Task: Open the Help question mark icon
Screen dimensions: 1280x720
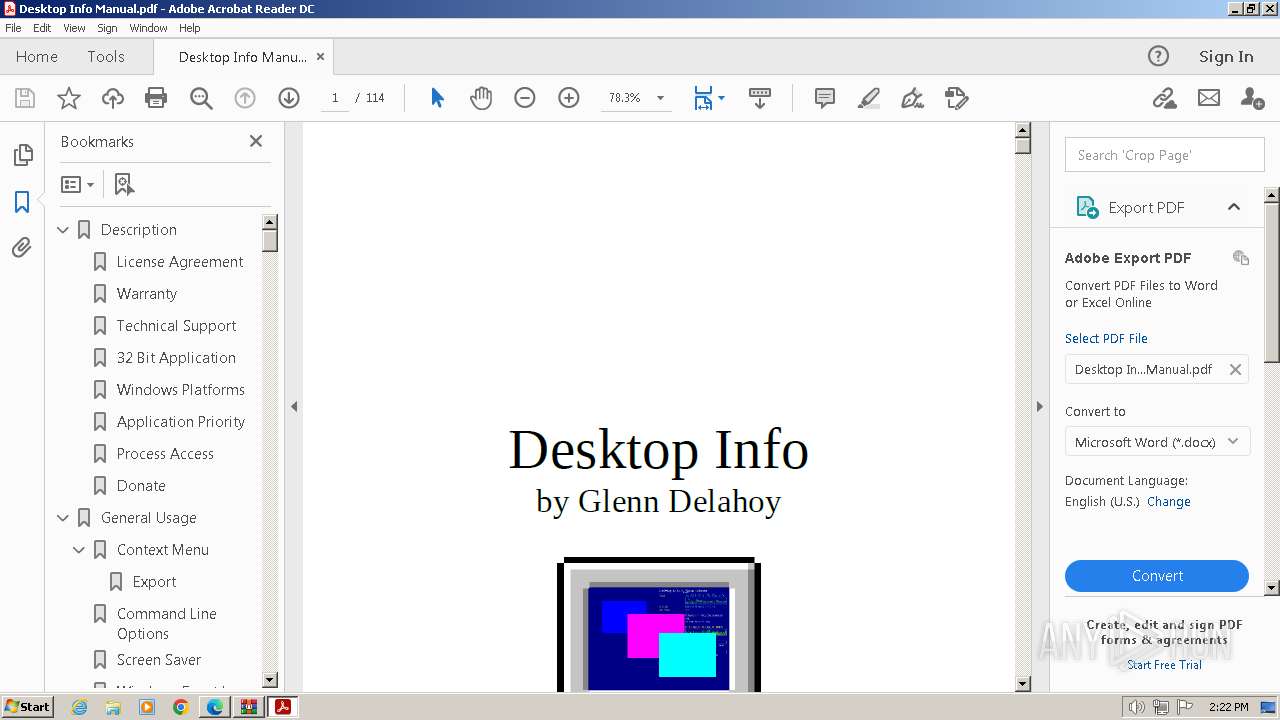Action: point(1158,56)
